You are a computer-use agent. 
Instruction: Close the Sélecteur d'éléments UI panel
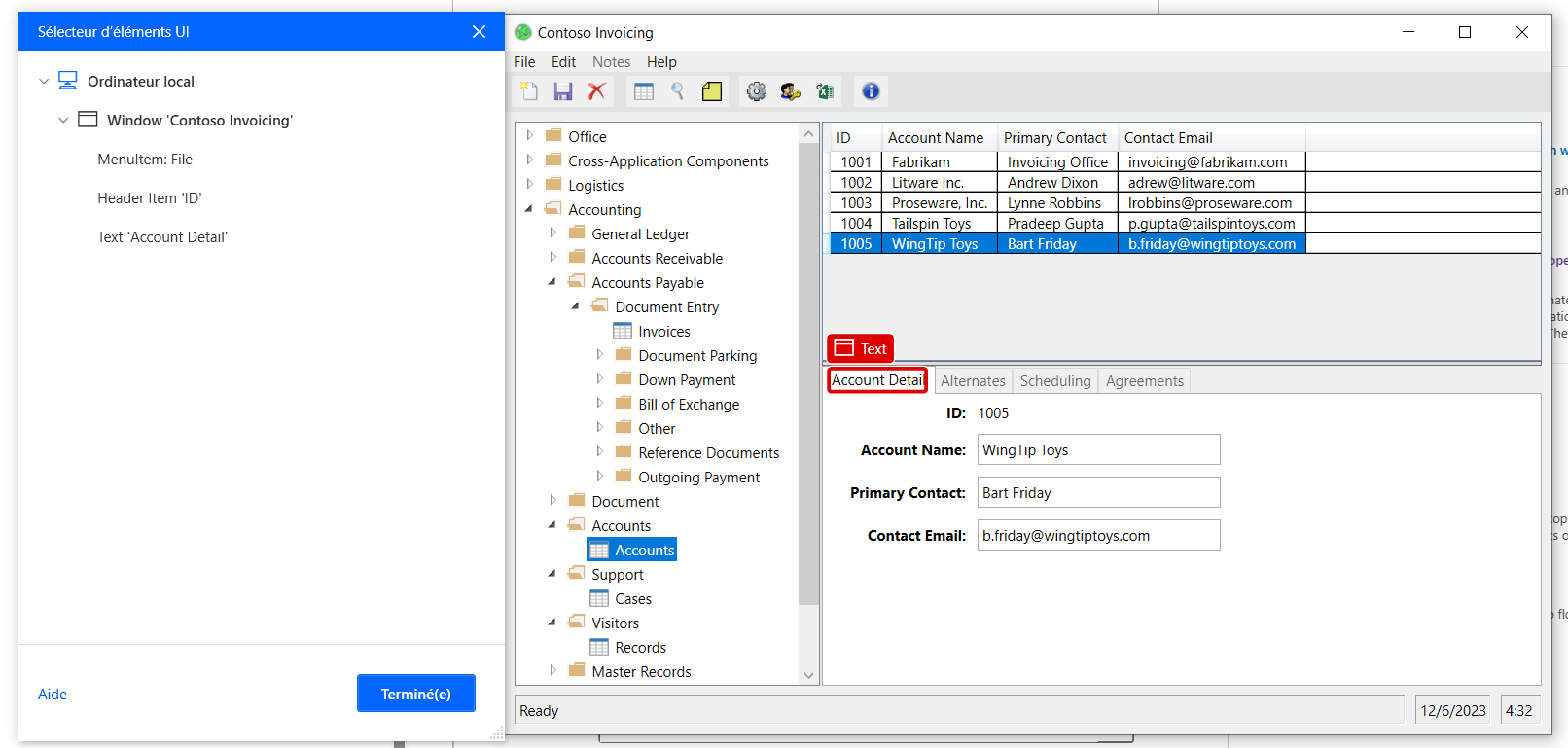(479, 32)
